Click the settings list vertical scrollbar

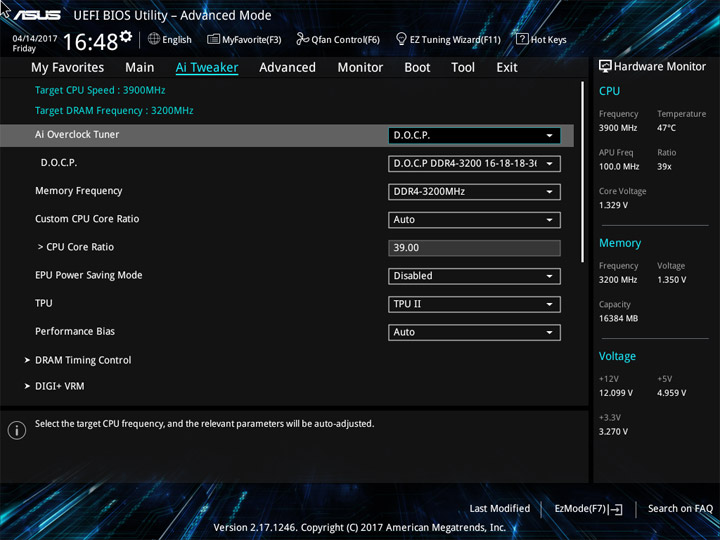pyautogui.click(x=583, y=172)
